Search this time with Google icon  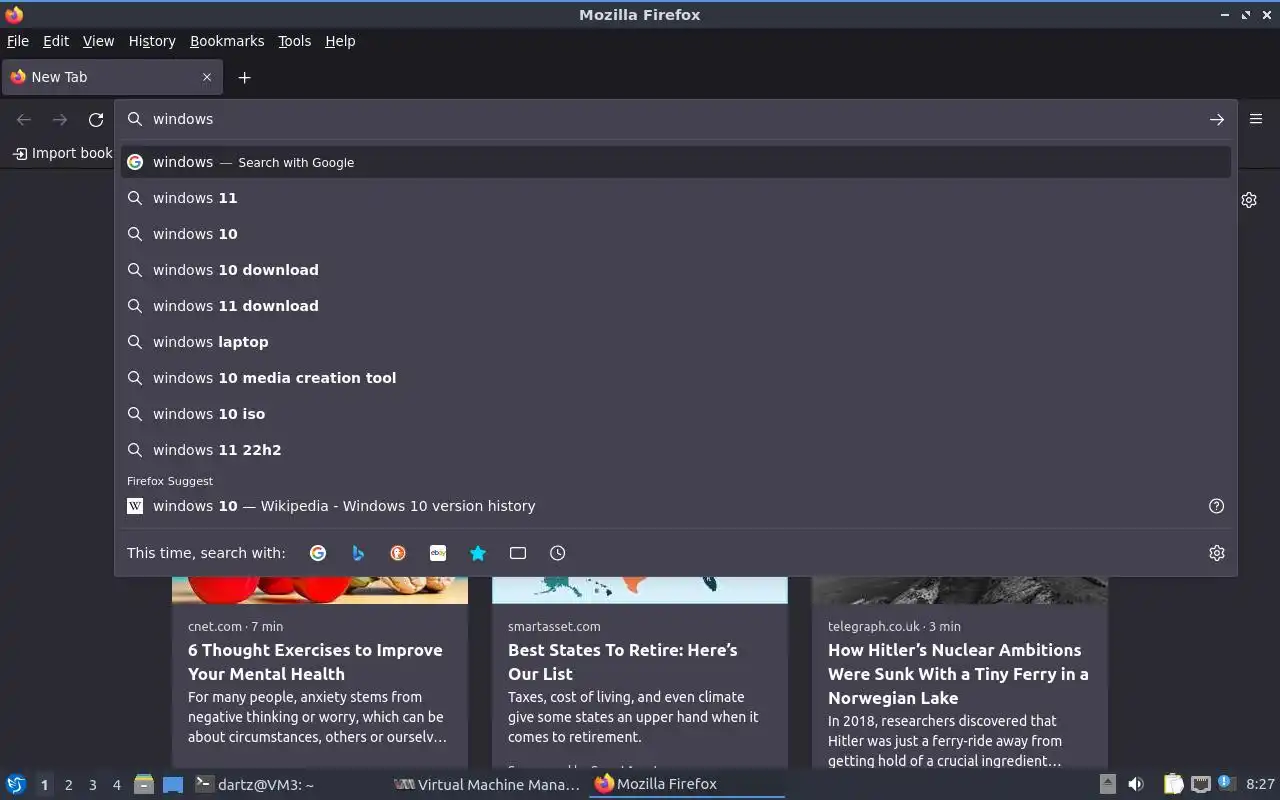tap(318, 553)
